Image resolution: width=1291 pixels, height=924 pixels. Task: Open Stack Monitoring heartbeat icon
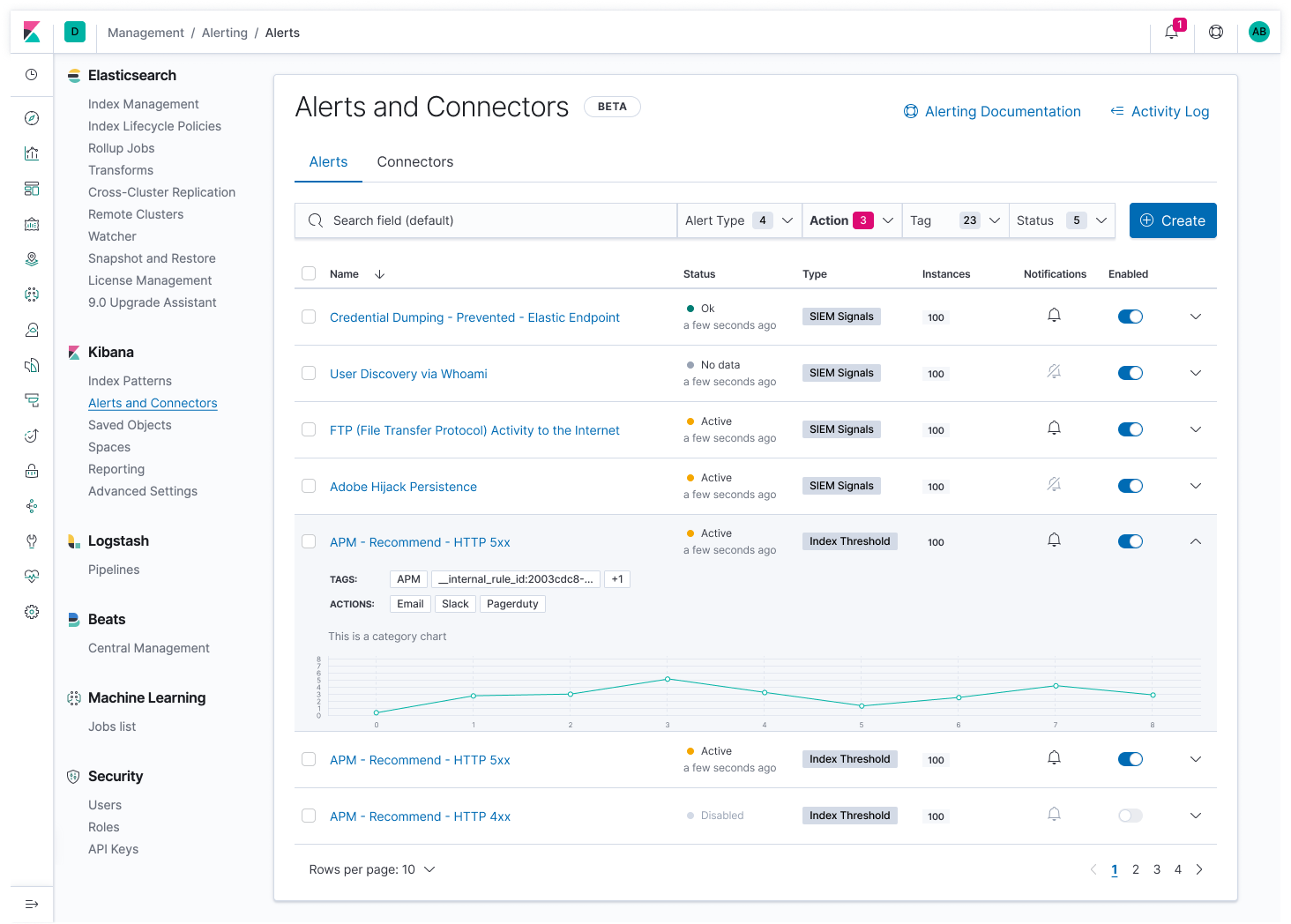32,577
